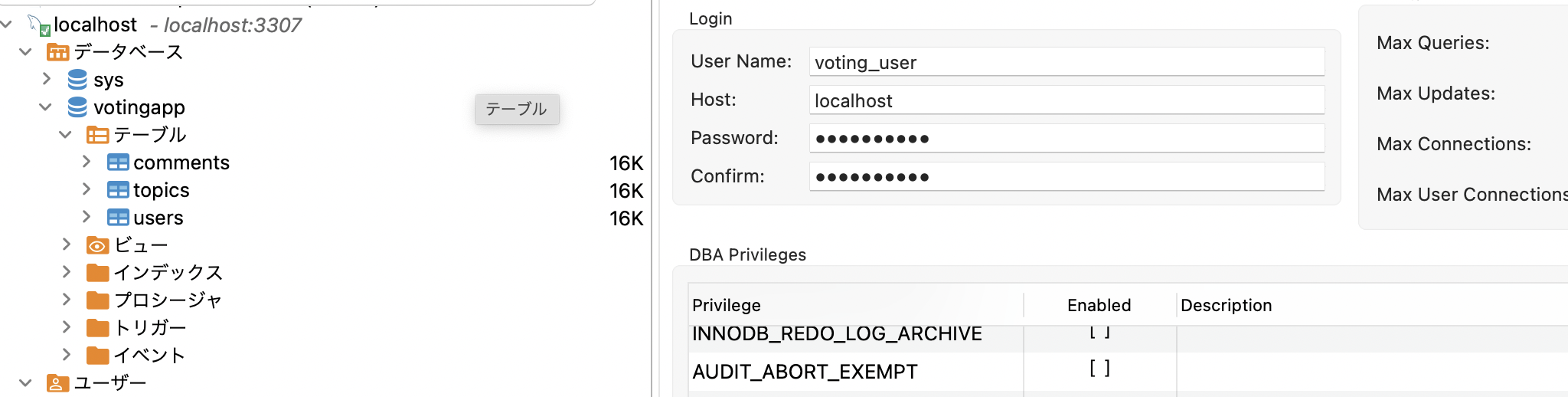
Task: Select the プロシージャ tree item
Action: pyautogui.click(x=168, y=300)
